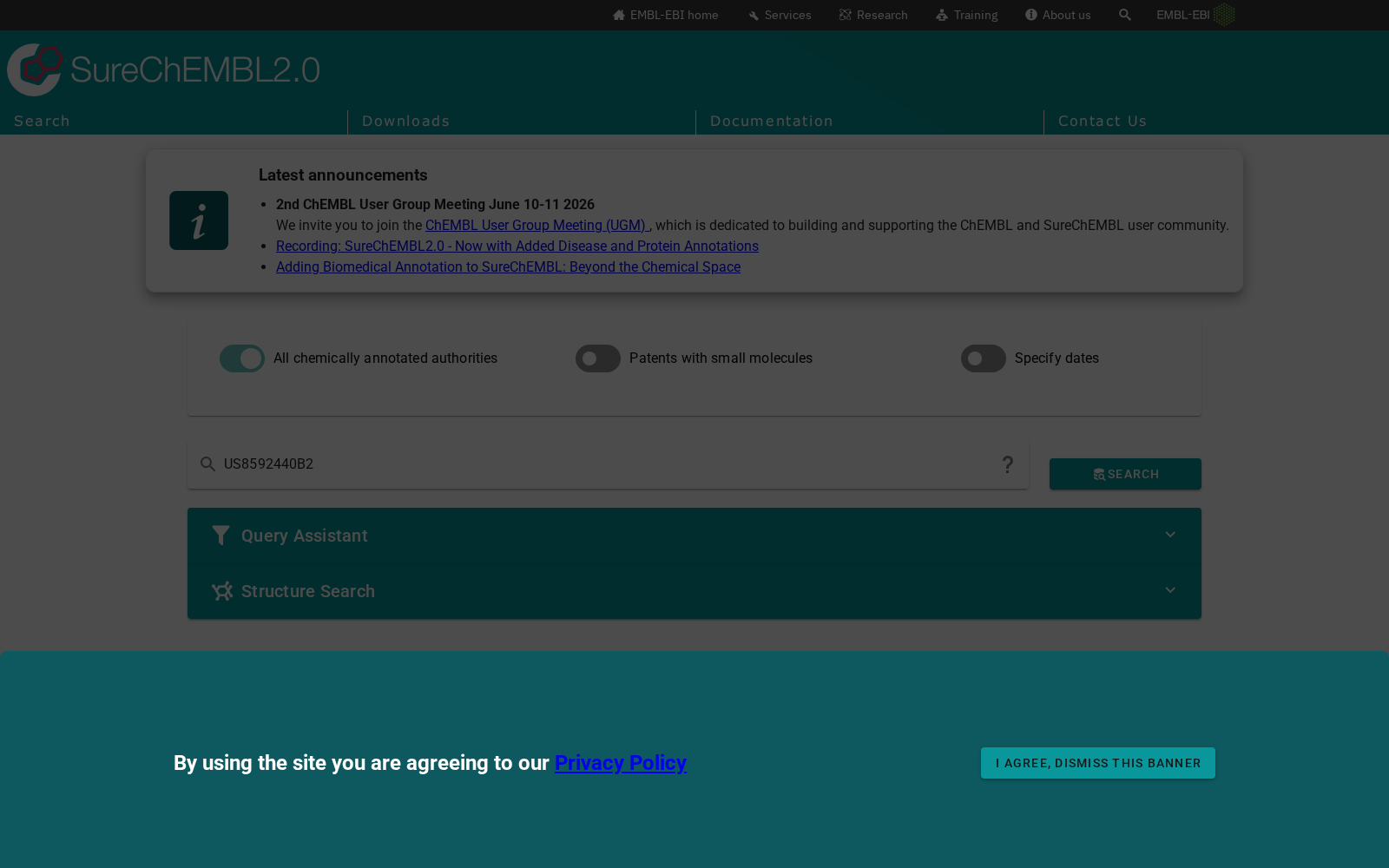Click the Latest announcements heading
This screenshot has width=1389, height=868.
343,175
